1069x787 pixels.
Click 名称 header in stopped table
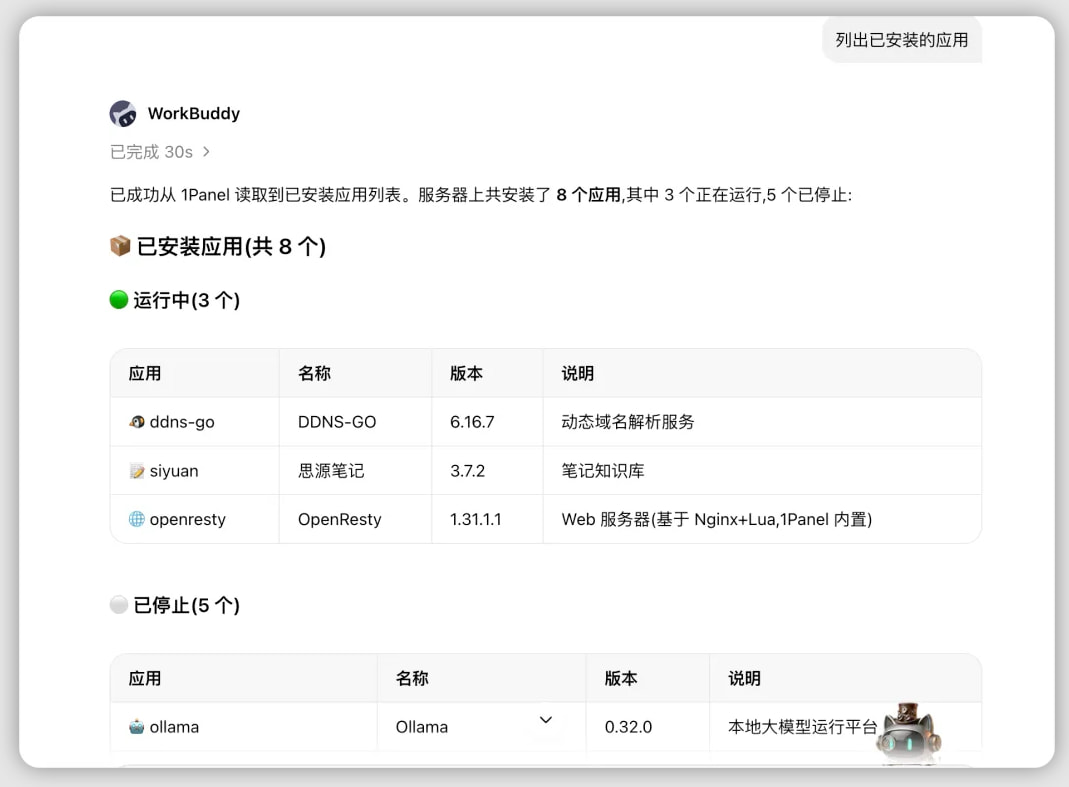412,678
